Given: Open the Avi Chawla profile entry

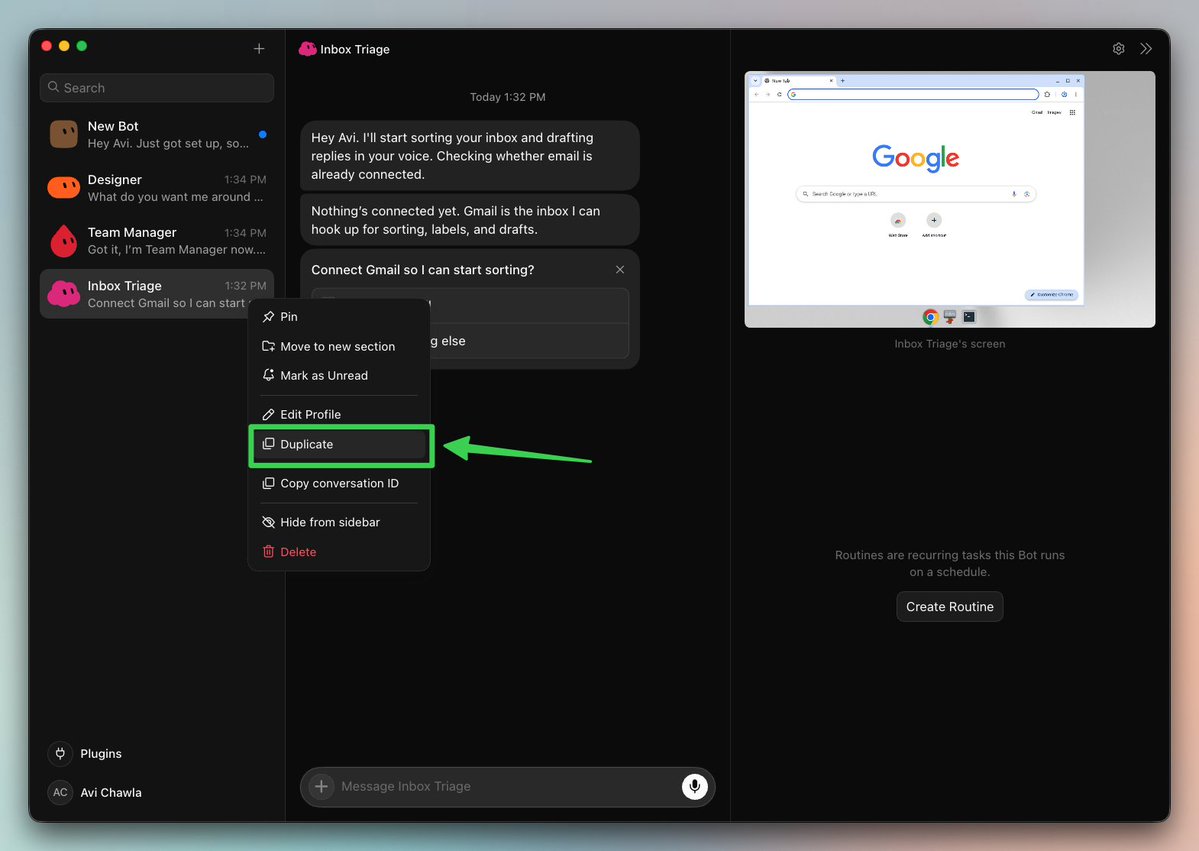Looking at the screenshot, I should click(96, 792).
